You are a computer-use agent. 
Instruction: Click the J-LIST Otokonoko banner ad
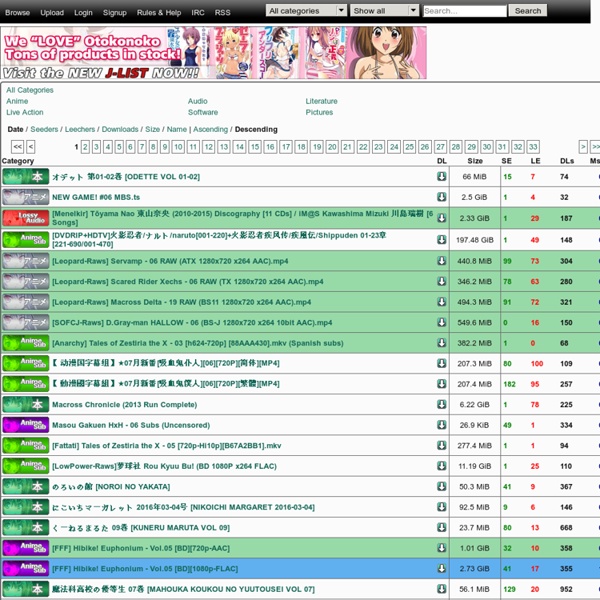pyautogui.click(x=214, y=52)
